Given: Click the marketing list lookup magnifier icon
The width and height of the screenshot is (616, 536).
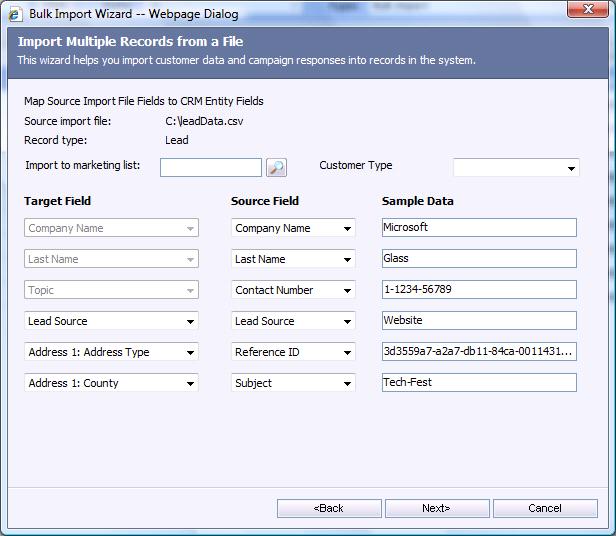Looking at the screenshot, I should tap(276, 167).
